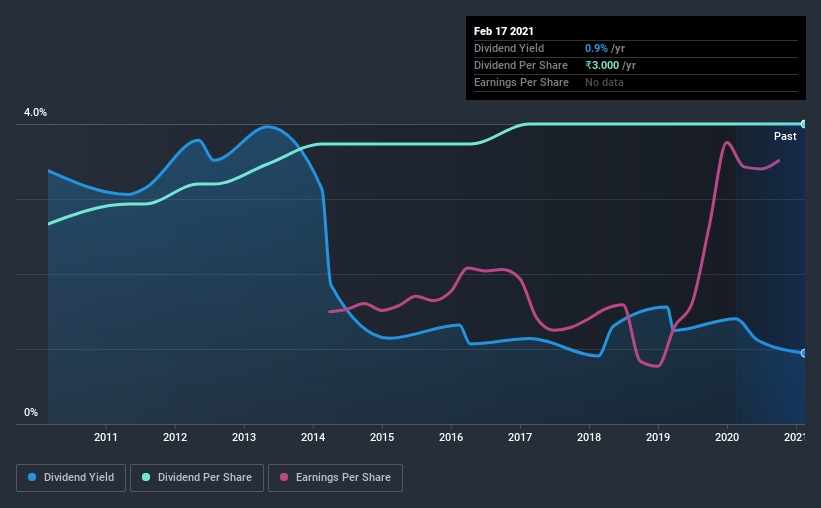Click the 'Feb 17 2021' tooltip date
Viewport: 821px width, 508px height.
504,31
